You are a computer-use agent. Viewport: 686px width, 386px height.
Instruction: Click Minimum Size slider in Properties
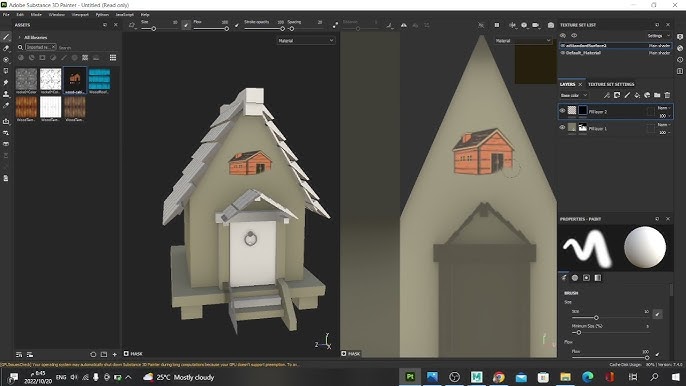click(x=610, y=333)
